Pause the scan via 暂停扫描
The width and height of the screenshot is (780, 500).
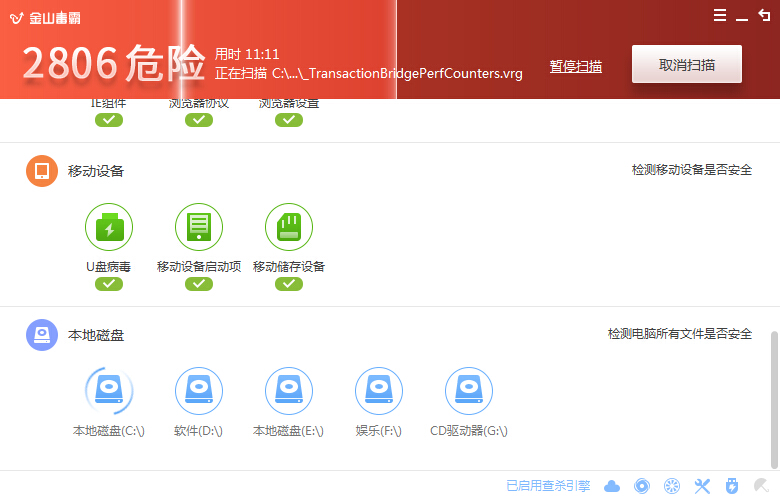576,66
